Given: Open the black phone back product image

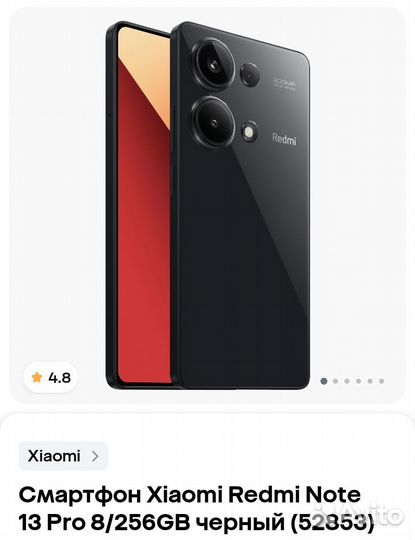Looking at the screenshot, I should (x=243, y=207).
